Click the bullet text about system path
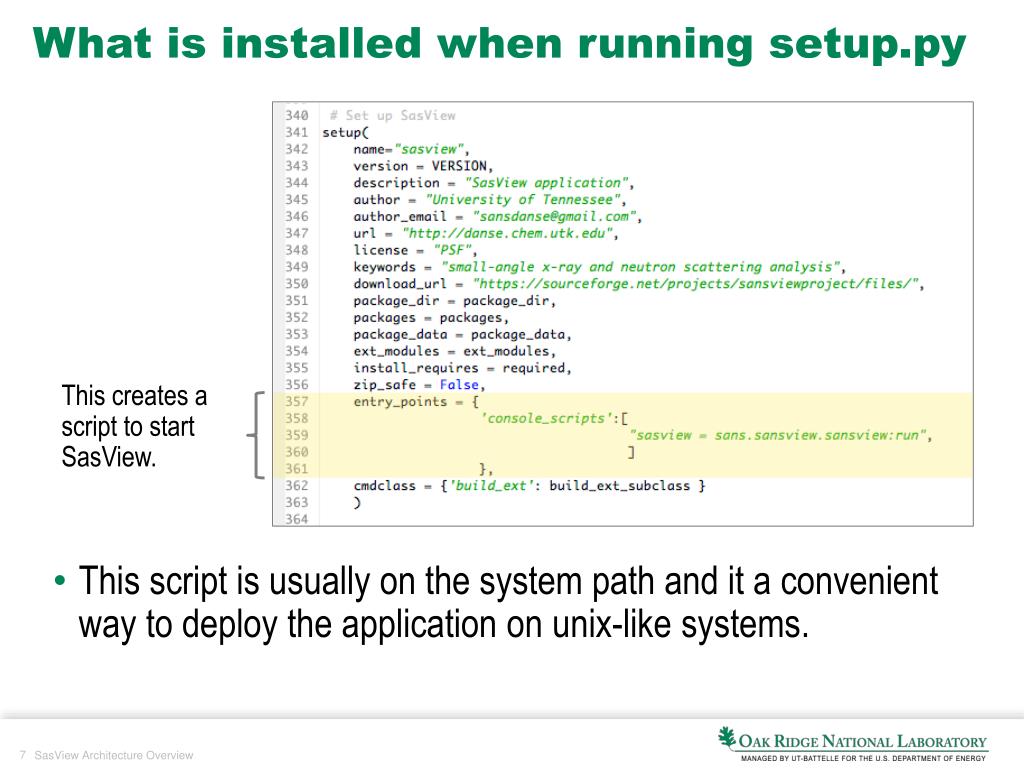Image resolution: width=1024 pixels, height=768 pixels. [508, 603]
